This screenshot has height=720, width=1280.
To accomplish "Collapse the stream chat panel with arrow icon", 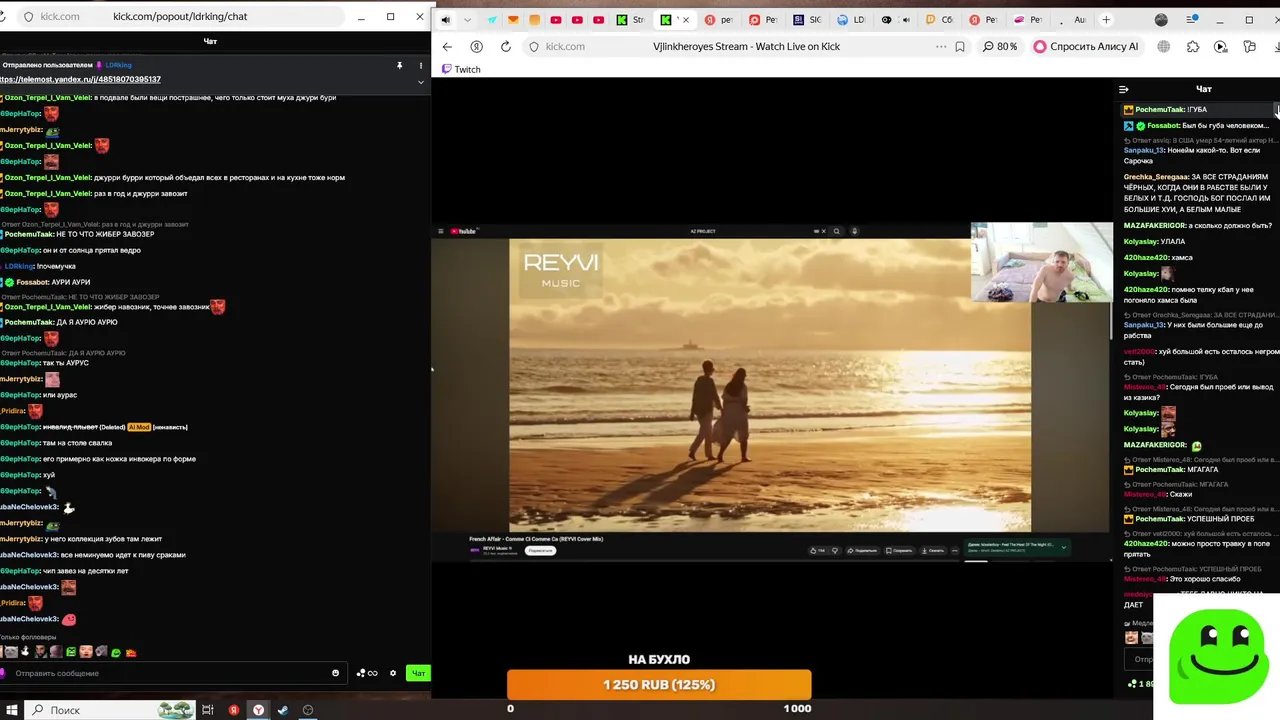I will point(1124,89).
